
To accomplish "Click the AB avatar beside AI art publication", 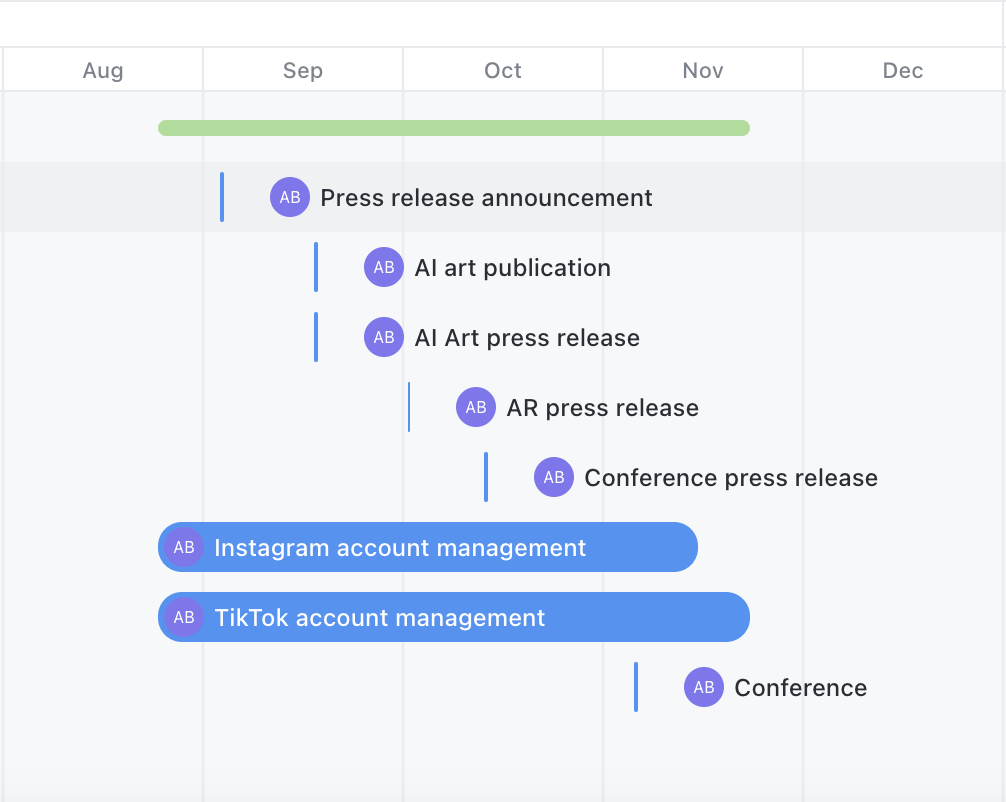I will 384,267.
